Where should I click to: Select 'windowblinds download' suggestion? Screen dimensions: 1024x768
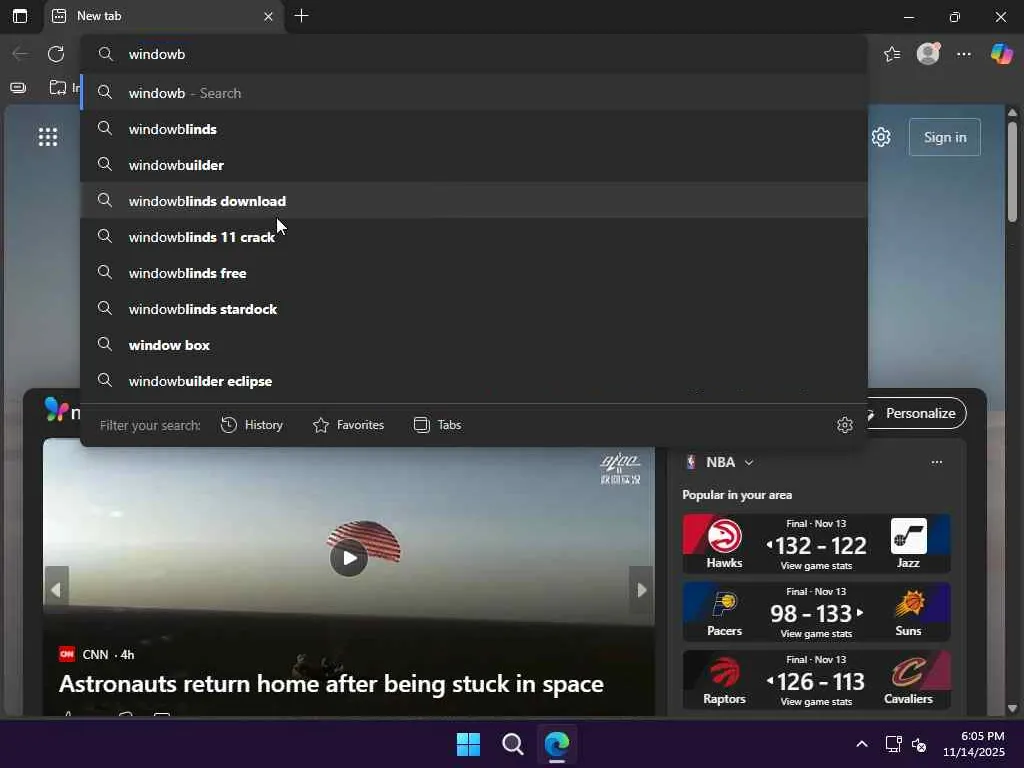pyautogui.click(x=474, y=200)
